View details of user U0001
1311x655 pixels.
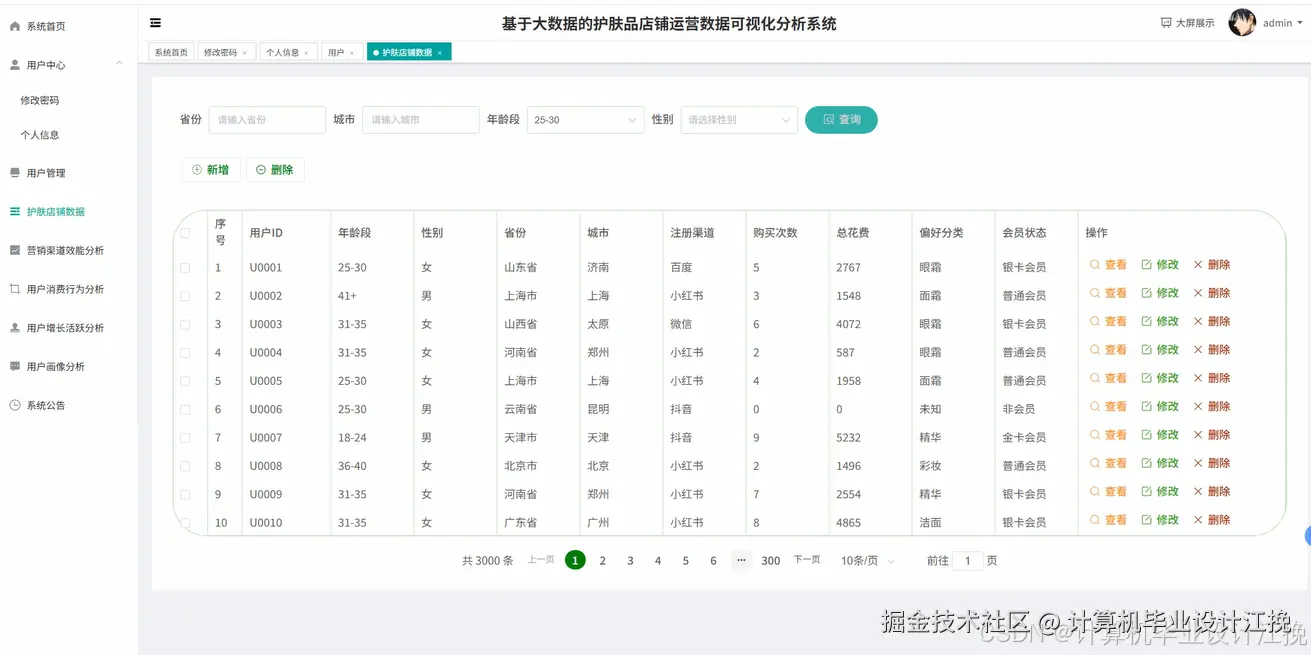coord(1108,265)
